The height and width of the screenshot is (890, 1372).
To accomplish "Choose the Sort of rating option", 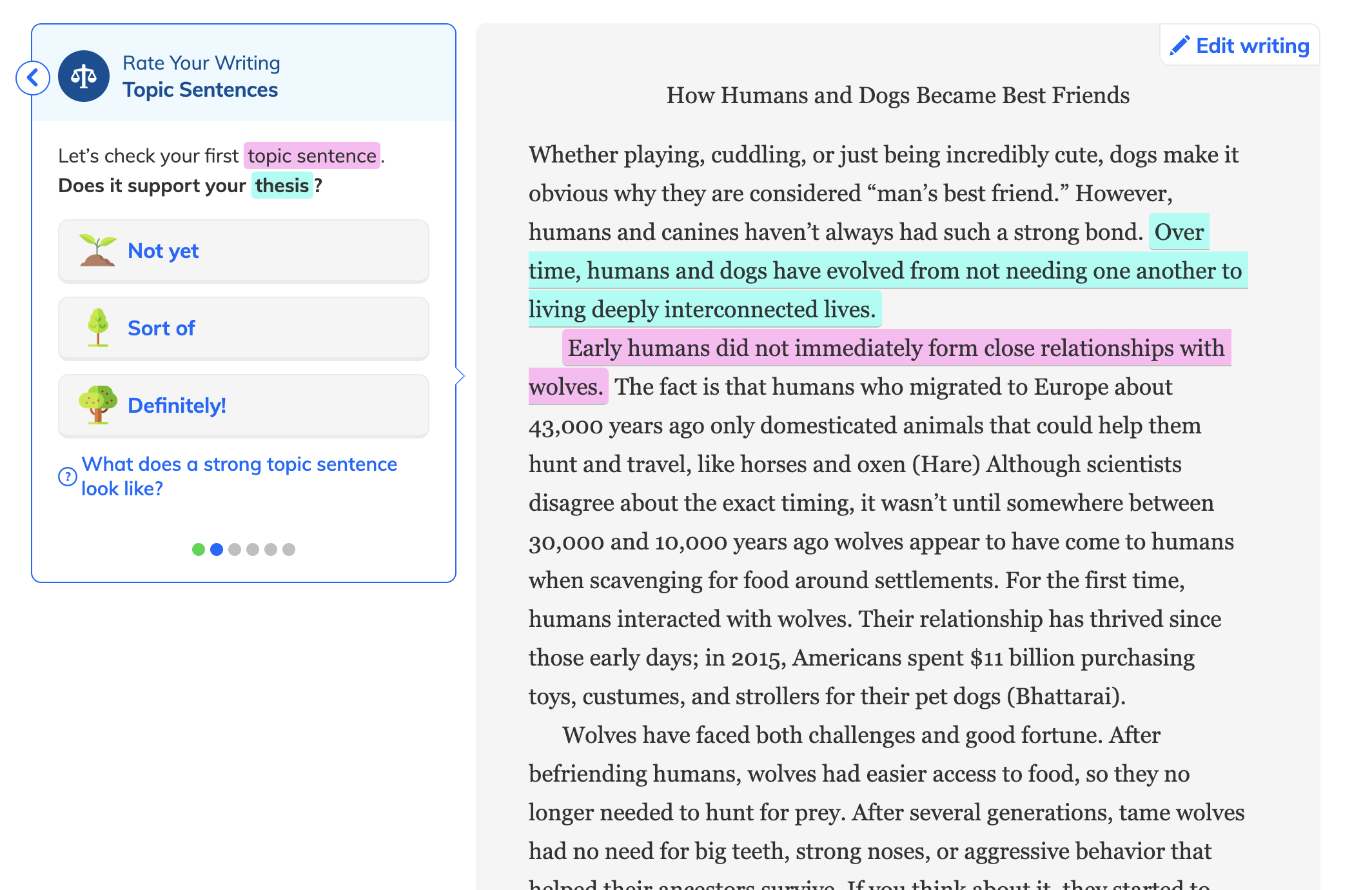I will [243, 328].
